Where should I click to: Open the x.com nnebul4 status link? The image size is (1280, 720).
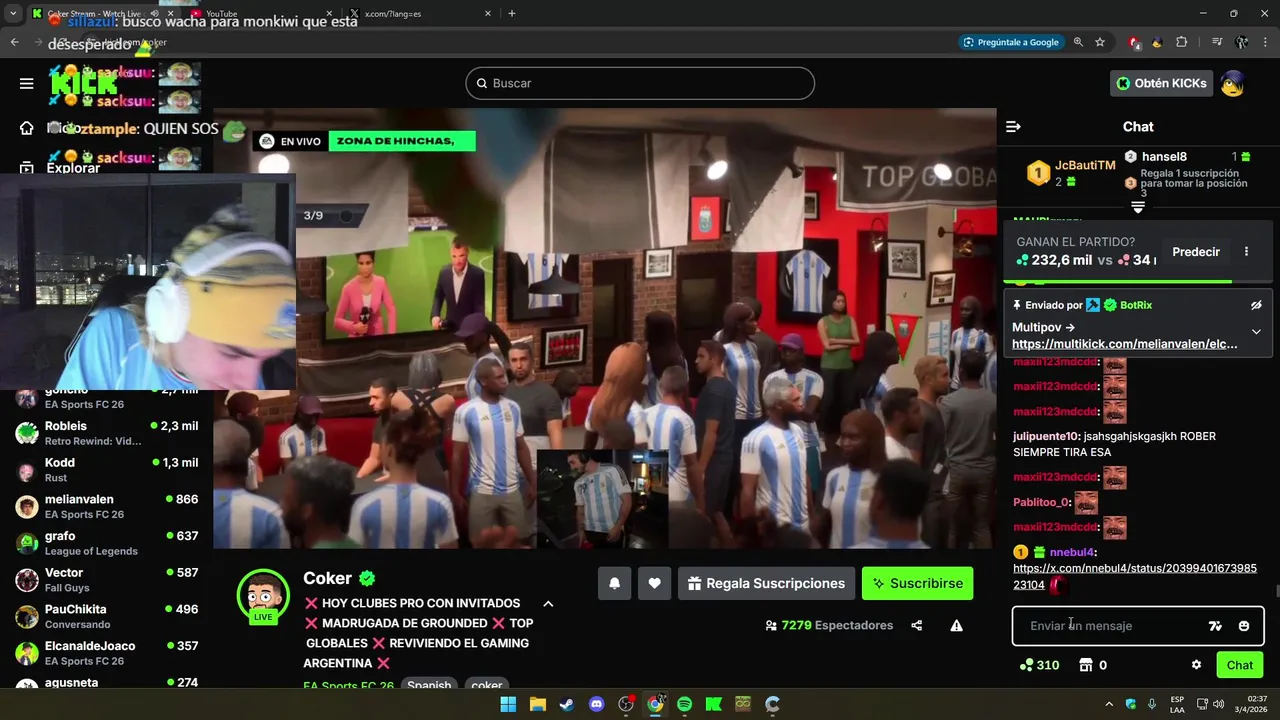[x=1135, y=577]
